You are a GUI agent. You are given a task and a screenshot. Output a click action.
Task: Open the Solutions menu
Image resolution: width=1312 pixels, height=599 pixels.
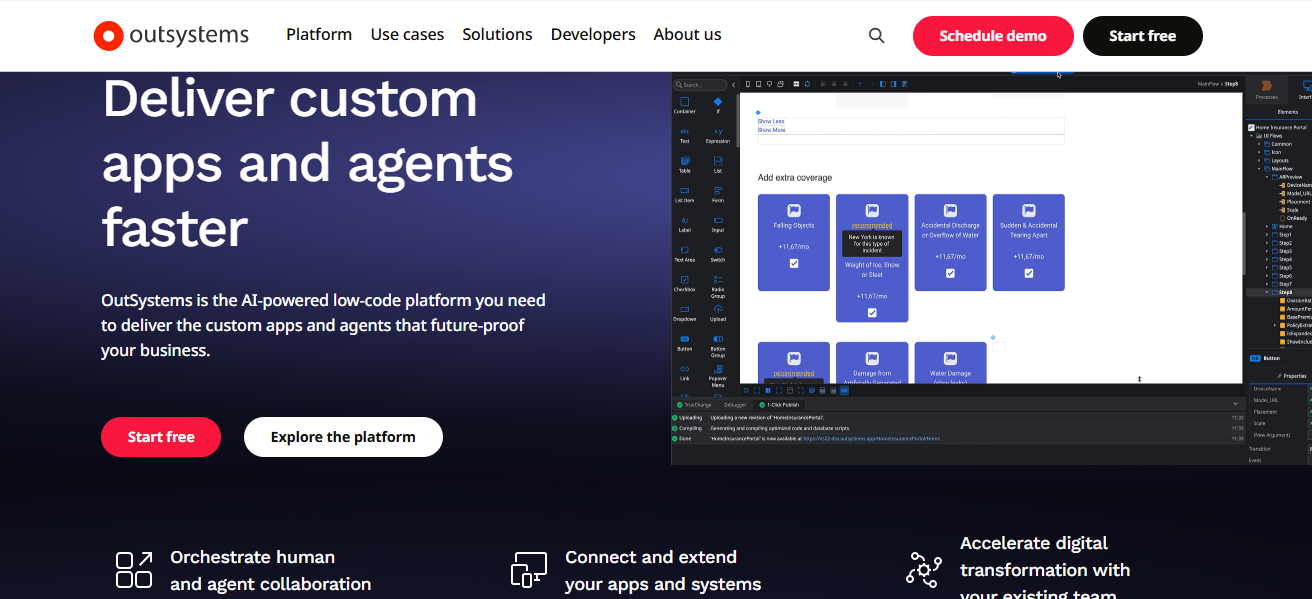coord(497,35)
